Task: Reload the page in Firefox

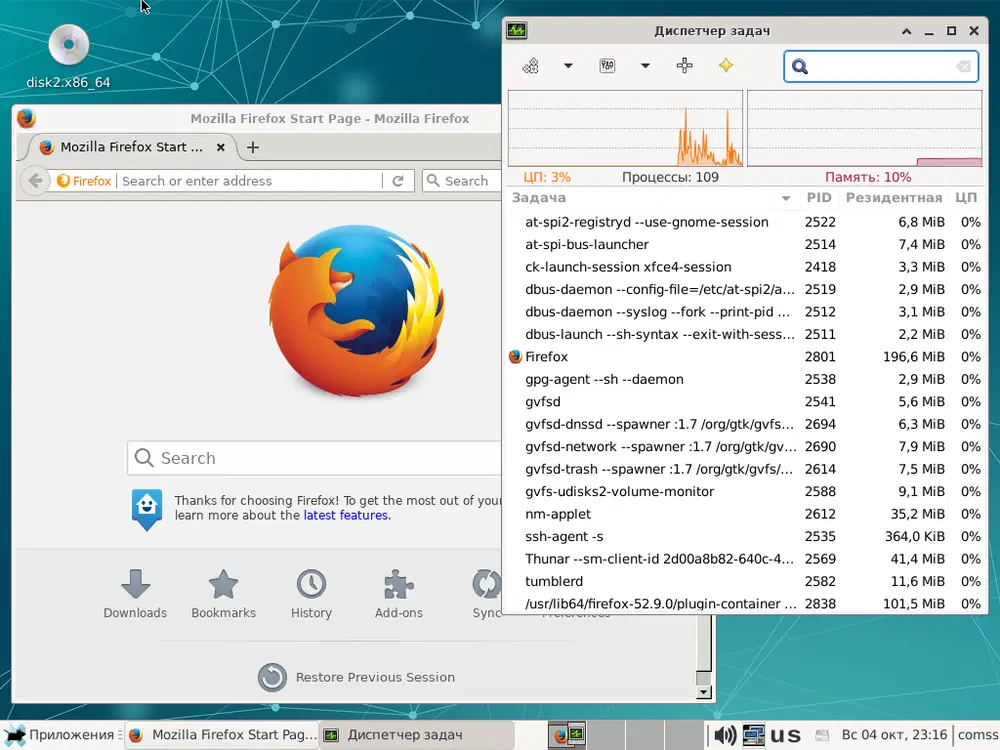Action: [398, 181]
